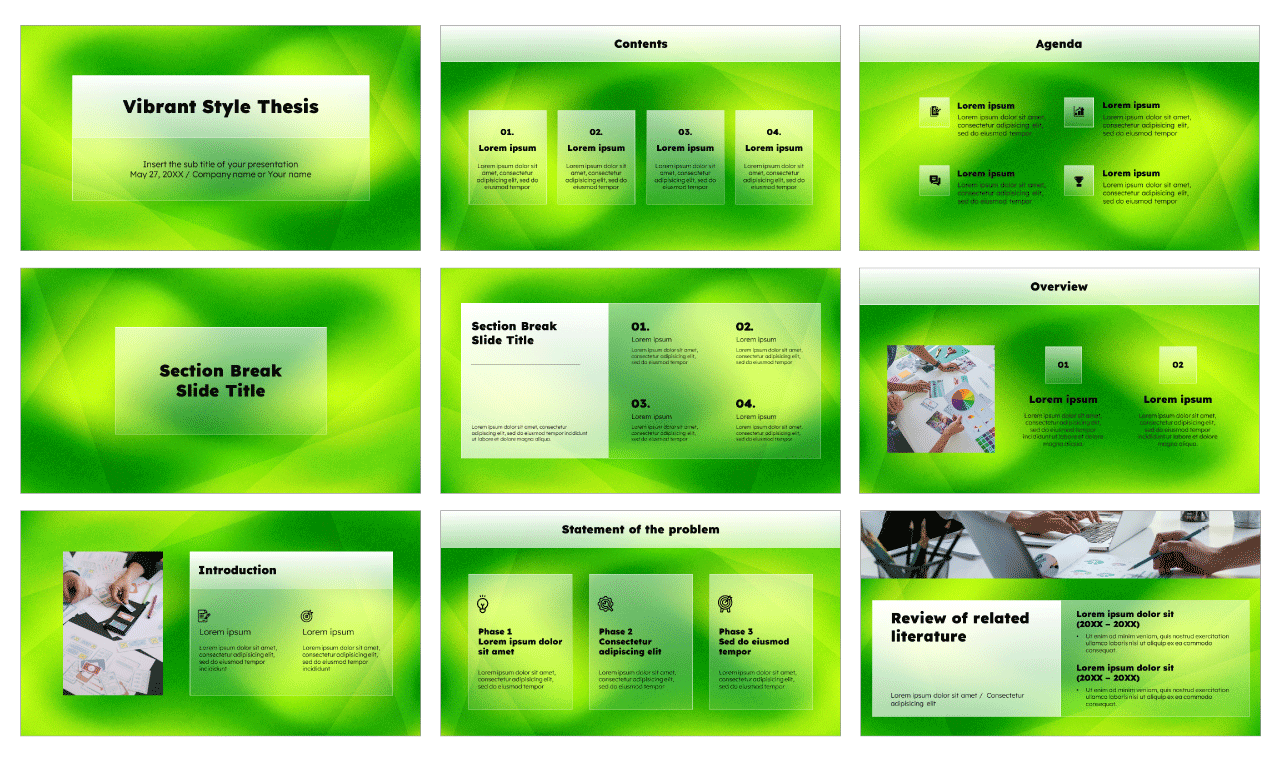Click the 'Phase 3 Sed do eiusmod tempor' heading
1280x760 pixels.
tap(754, 642)
